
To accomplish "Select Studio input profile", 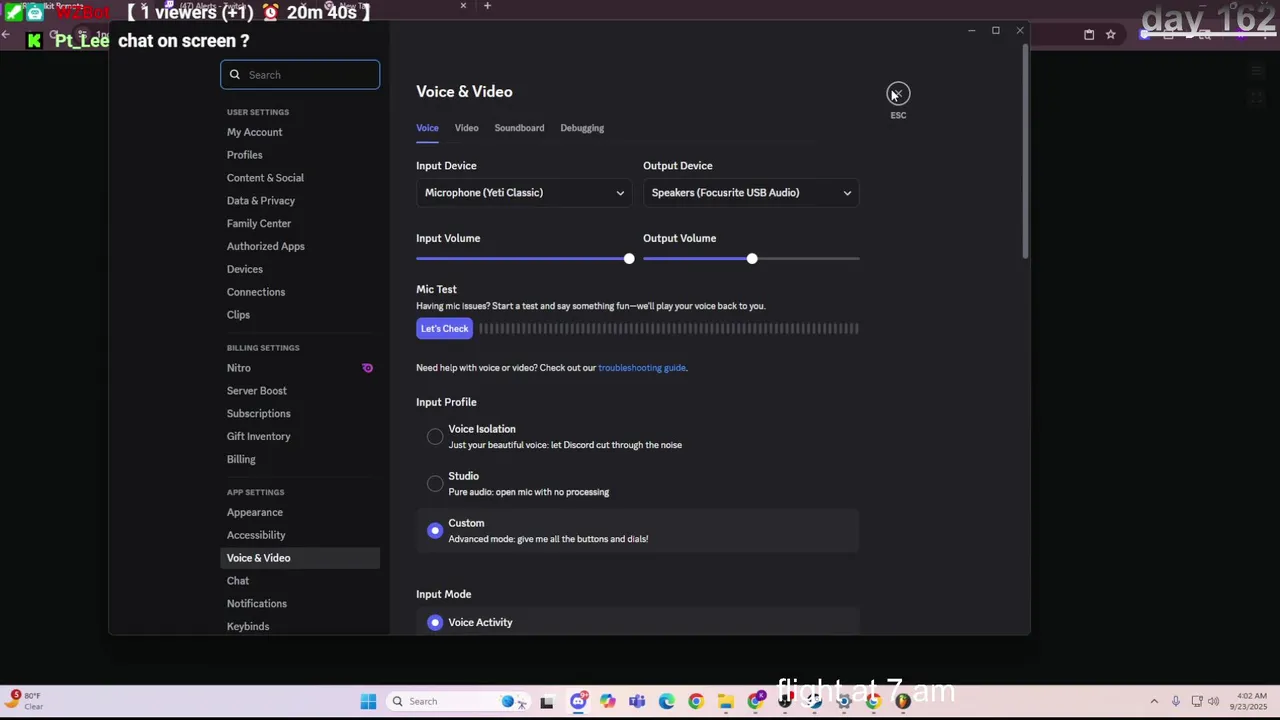I will tap(435, 483).
